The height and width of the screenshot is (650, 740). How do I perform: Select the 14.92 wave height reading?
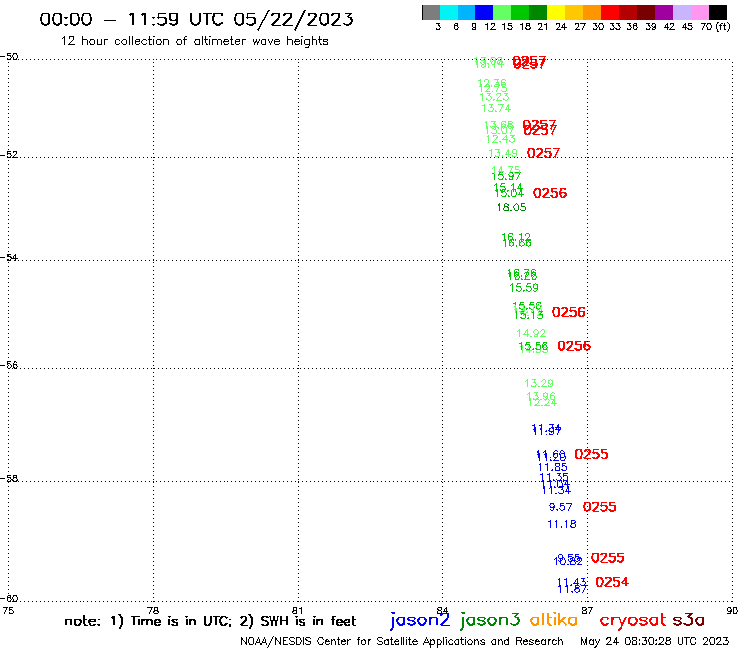point(531,333)
